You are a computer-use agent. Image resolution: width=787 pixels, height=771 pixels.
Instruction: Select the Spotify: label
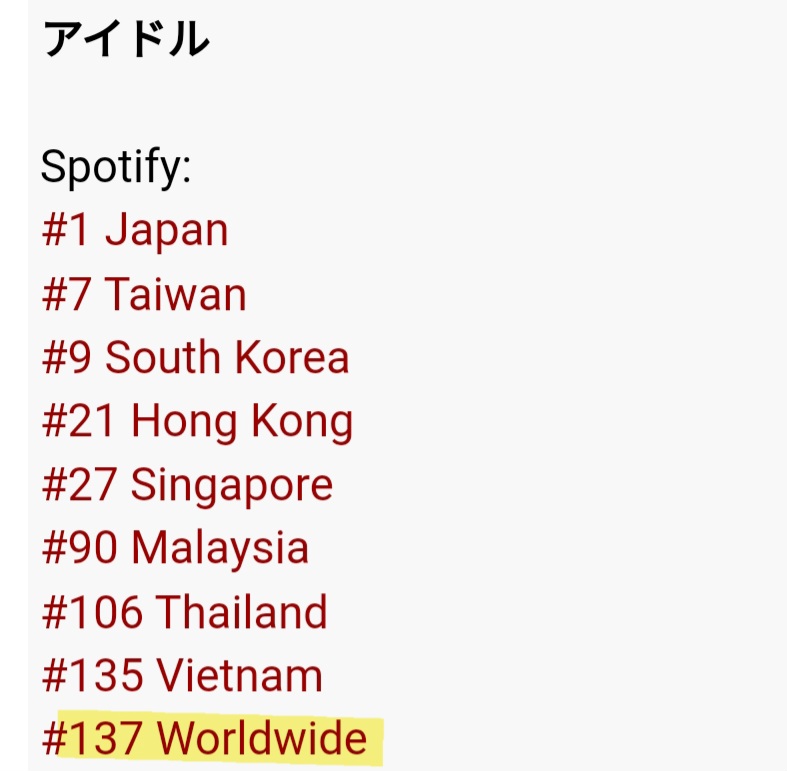pos(116,168)
